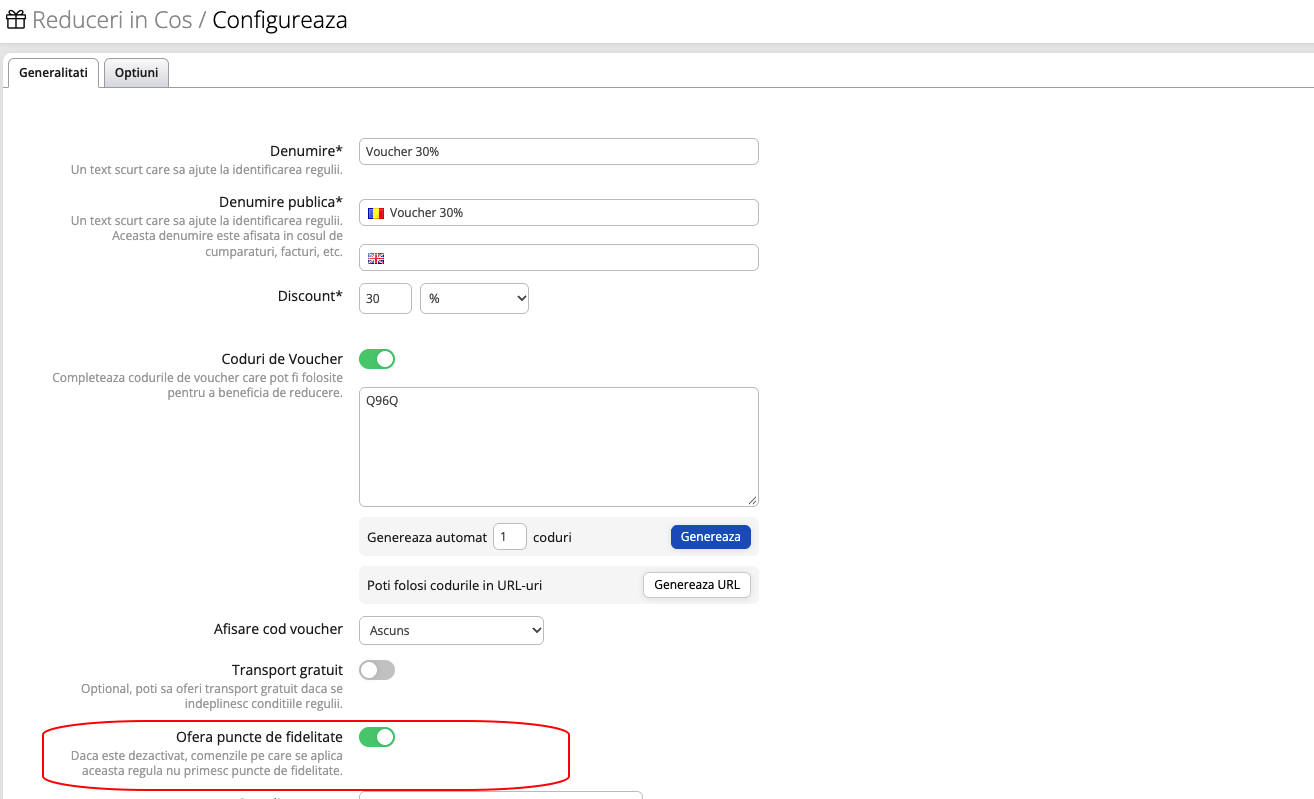Click the Denumire field containing Voucher 30%
Viewport: 1314px width, 799px height.
(x=559, y=151)
